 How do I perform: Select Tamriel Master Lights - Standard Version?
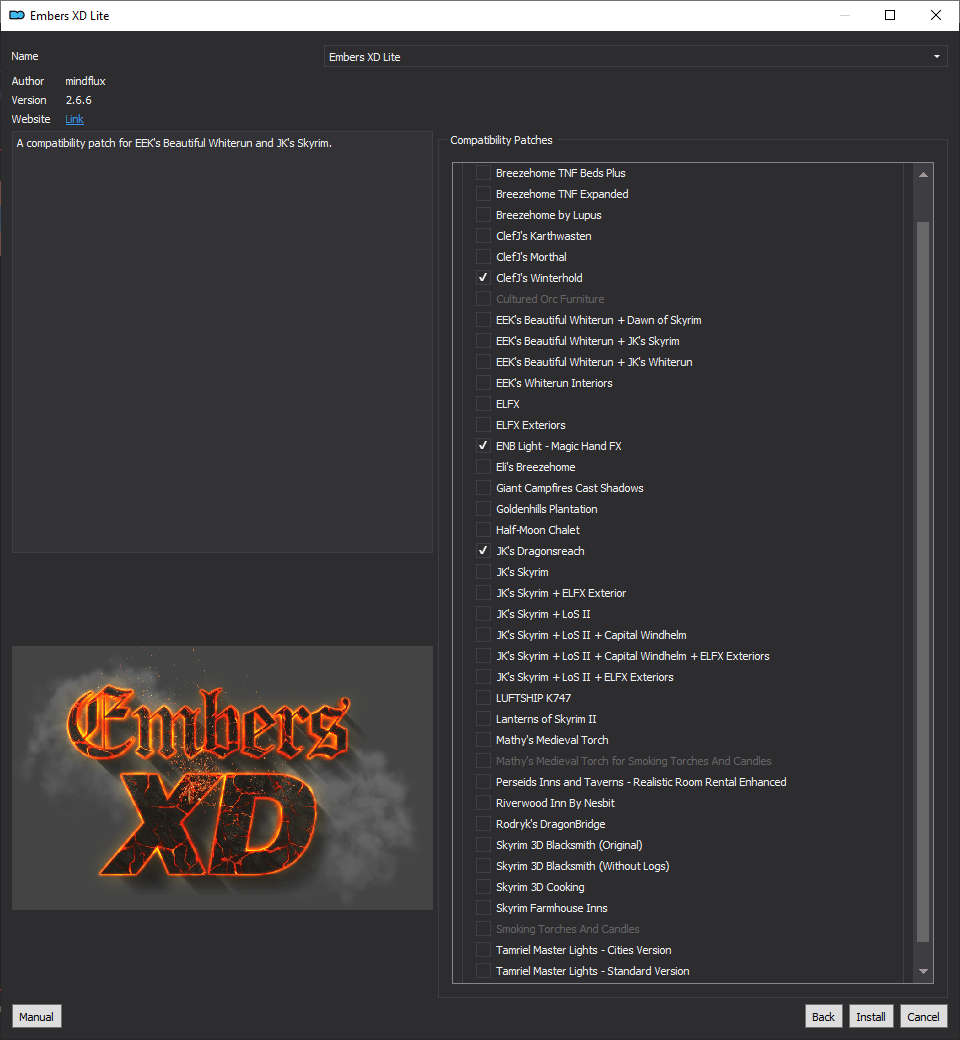[484, 971]
